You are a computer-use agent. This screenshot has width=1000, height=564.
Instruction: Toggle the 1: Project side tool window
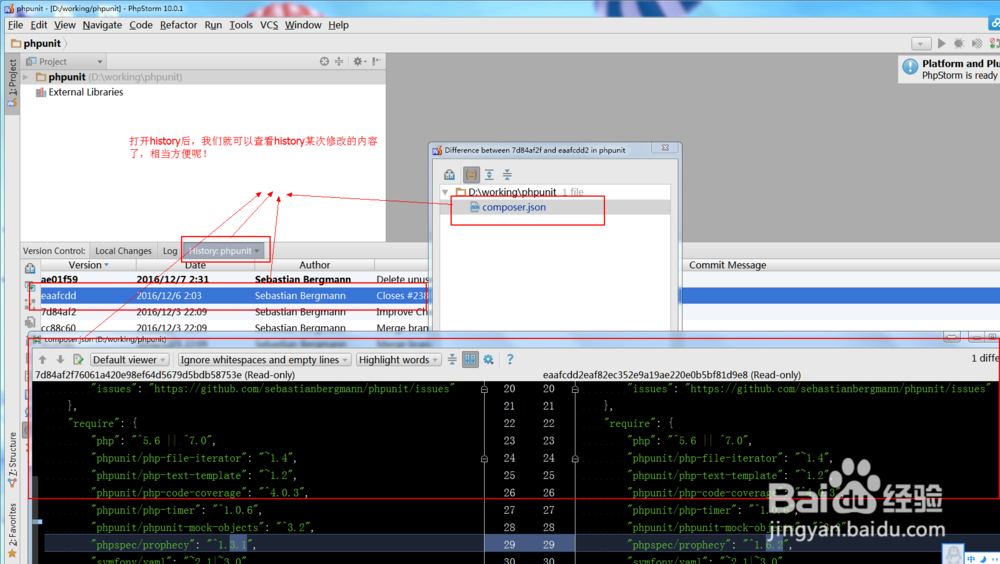[x=12, y=82]
